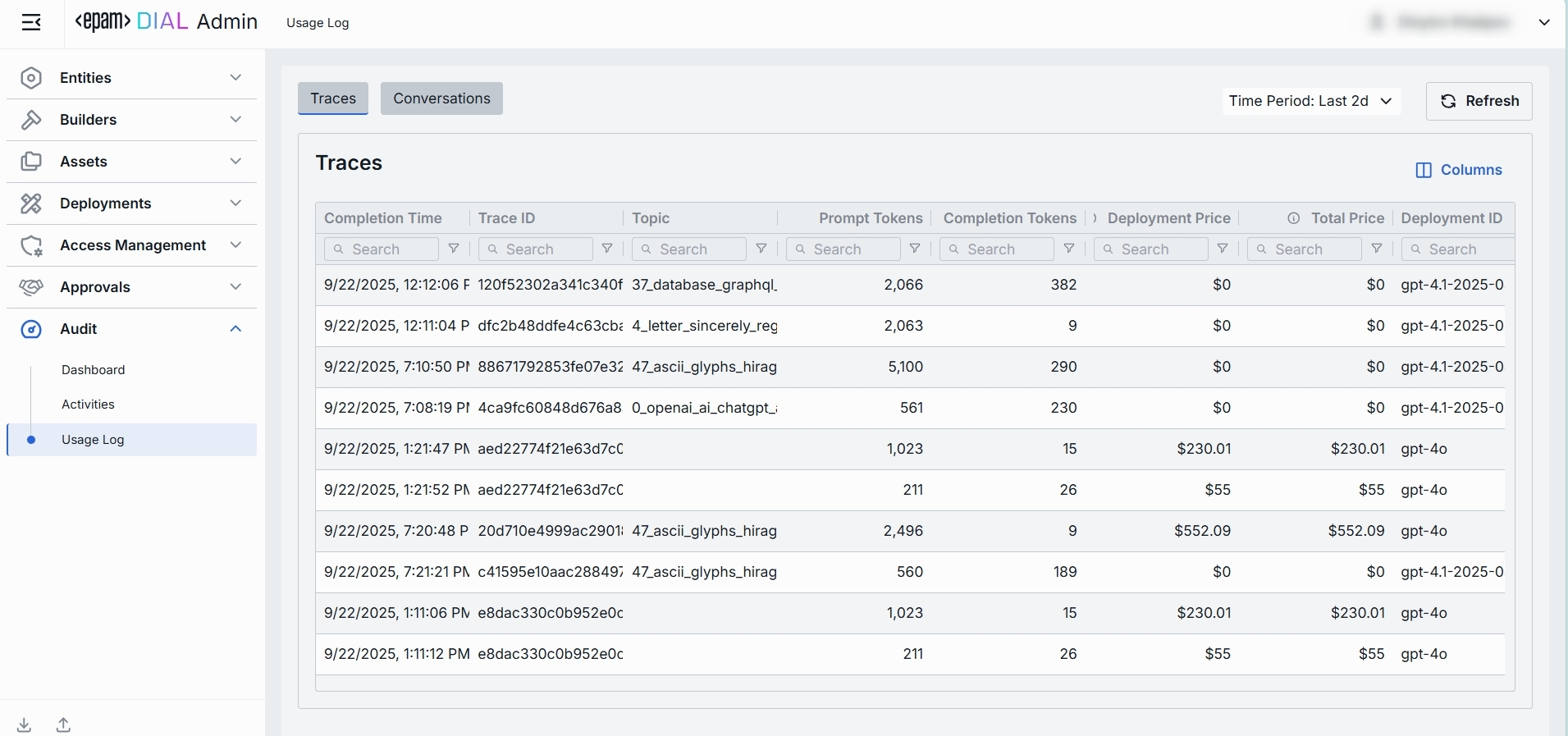Open the Audit Dashboard page
Screen dimensions: 1568x736
pyautogui.click(x=94, y=370)
